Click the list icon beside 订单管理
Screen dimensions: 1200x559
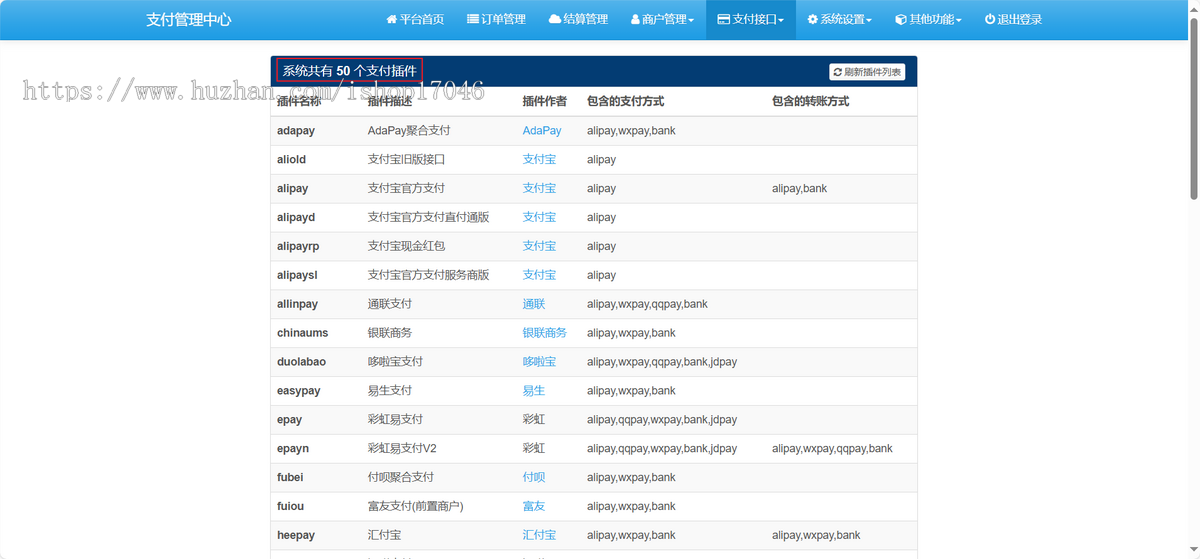click(472, 20)
